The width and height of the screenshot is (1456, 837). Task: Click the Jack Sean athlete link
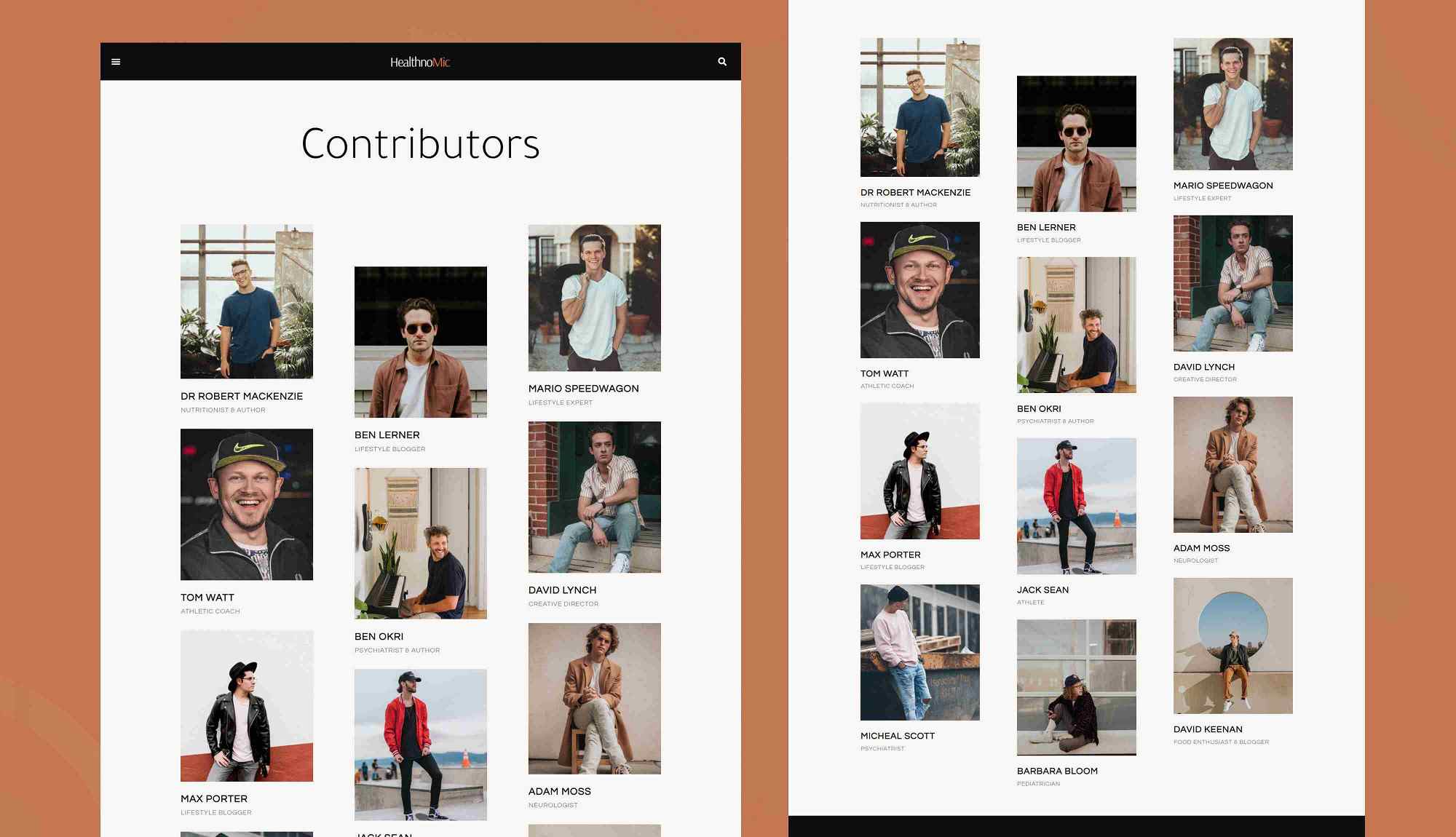[x=1042, y=590]
